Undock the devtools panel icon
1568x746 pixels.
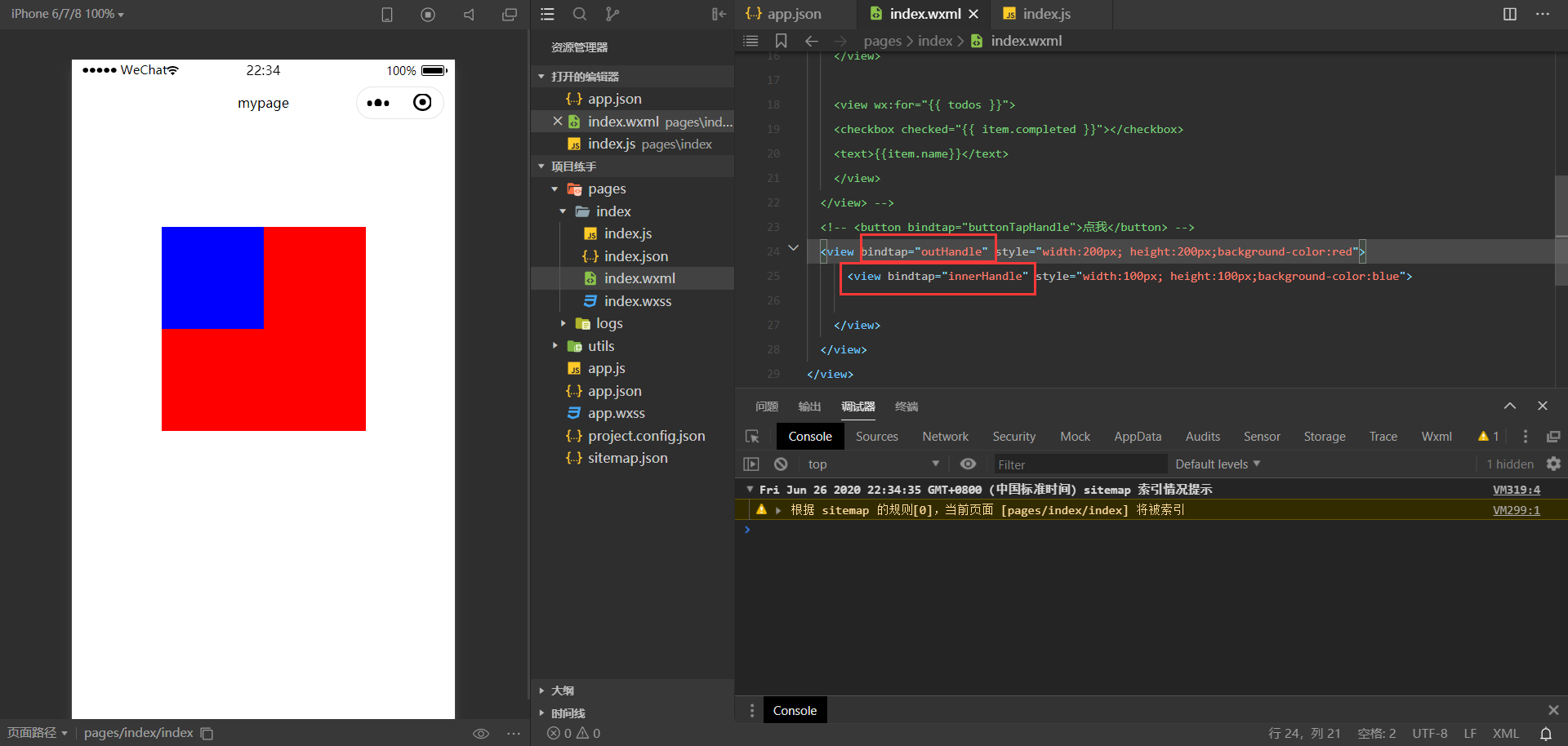(1553, 437)
